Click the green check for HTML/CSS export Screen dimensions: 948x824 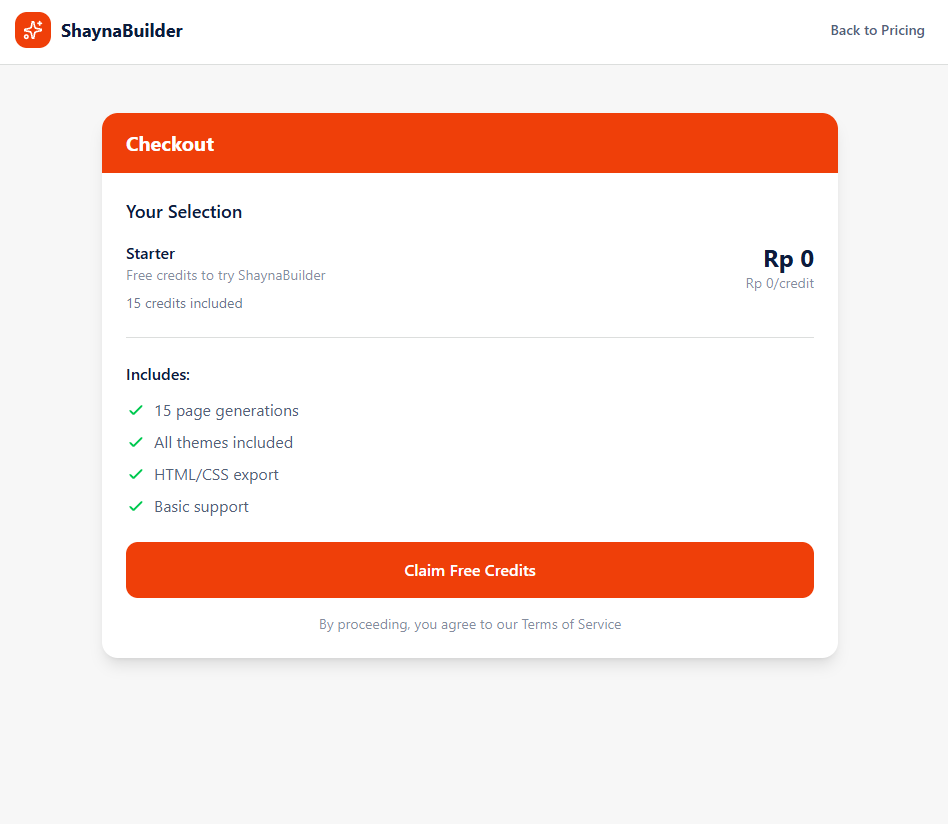coord(136,474)
